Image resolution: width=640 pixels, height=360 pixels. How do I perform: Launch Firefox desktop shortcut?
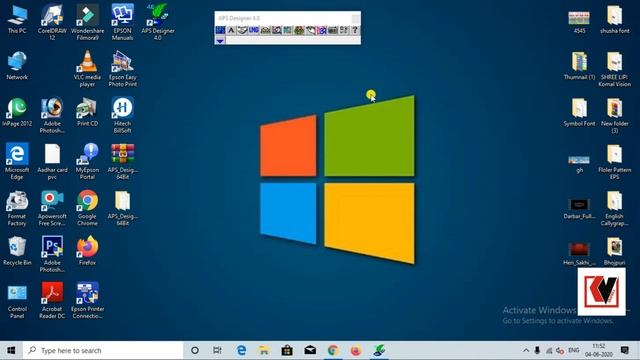tap(87, 251)
